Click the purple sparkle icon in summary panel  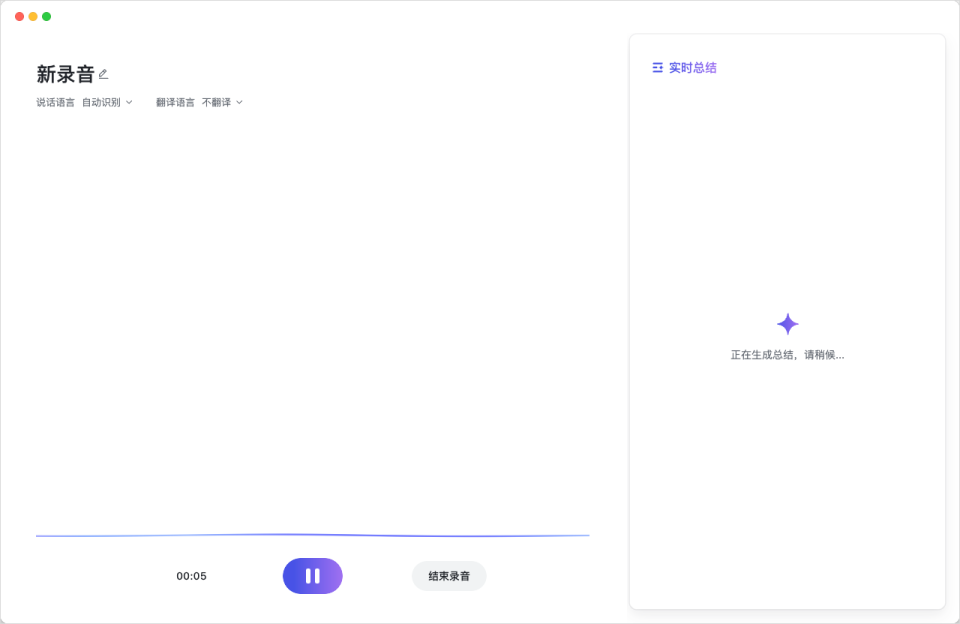(787, 324)
